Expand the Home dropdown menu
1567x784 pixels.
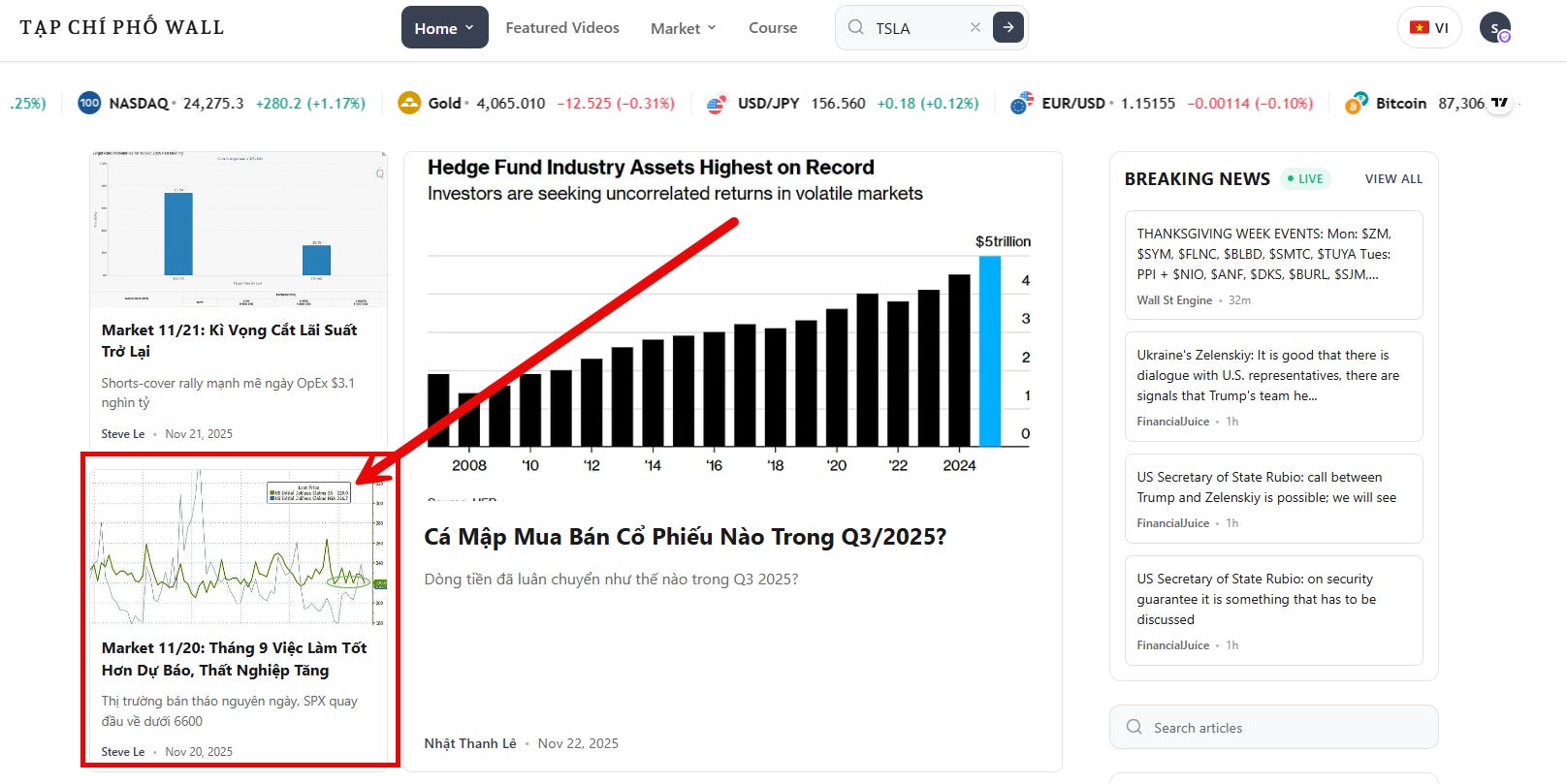click(x=444, y=28)
